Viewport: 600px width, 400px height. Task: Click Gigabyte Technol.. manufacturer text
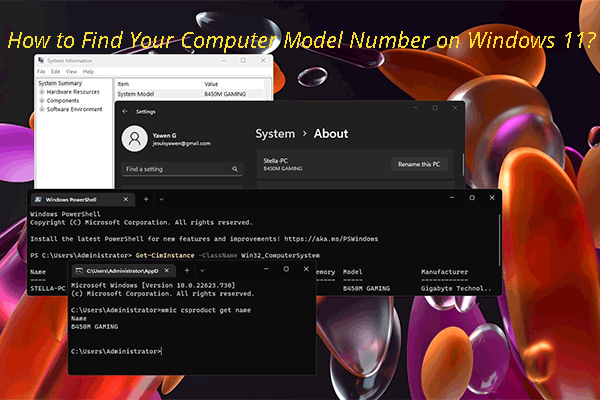point(456,288)
